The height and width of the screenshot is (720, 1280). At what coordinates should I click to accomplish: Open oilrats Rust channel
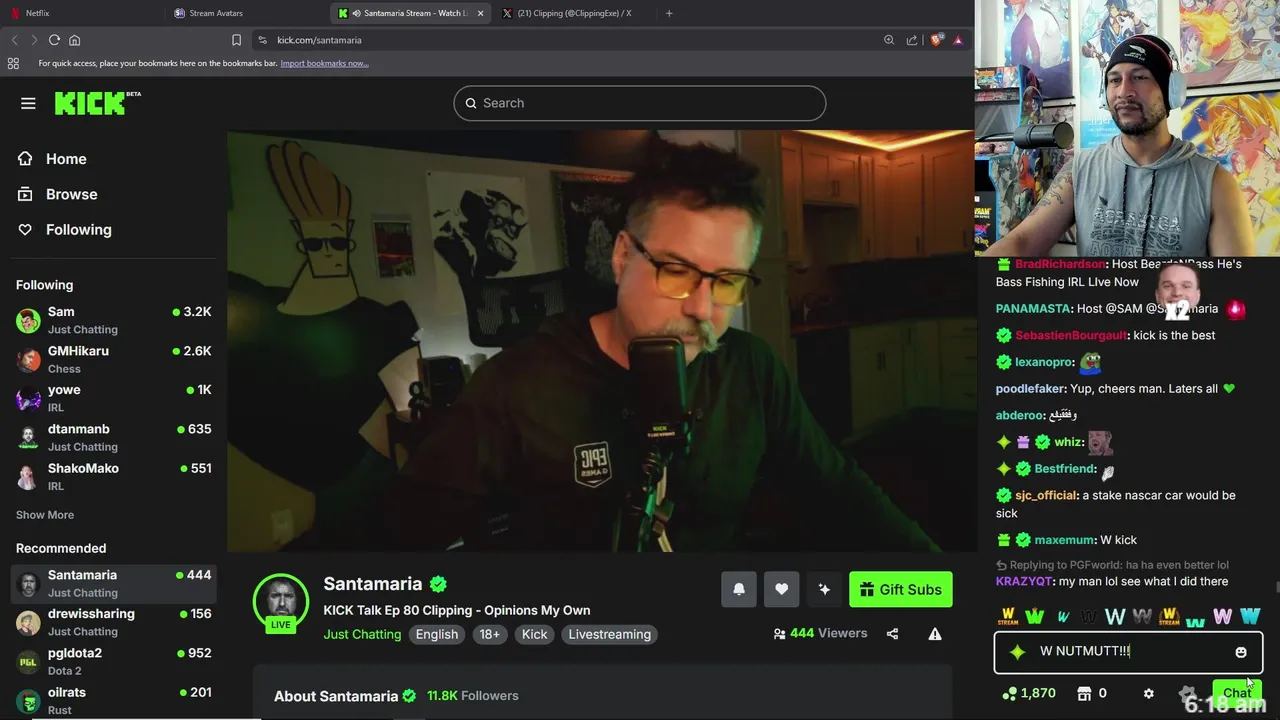pyautogui.click(x=114, y=700)
